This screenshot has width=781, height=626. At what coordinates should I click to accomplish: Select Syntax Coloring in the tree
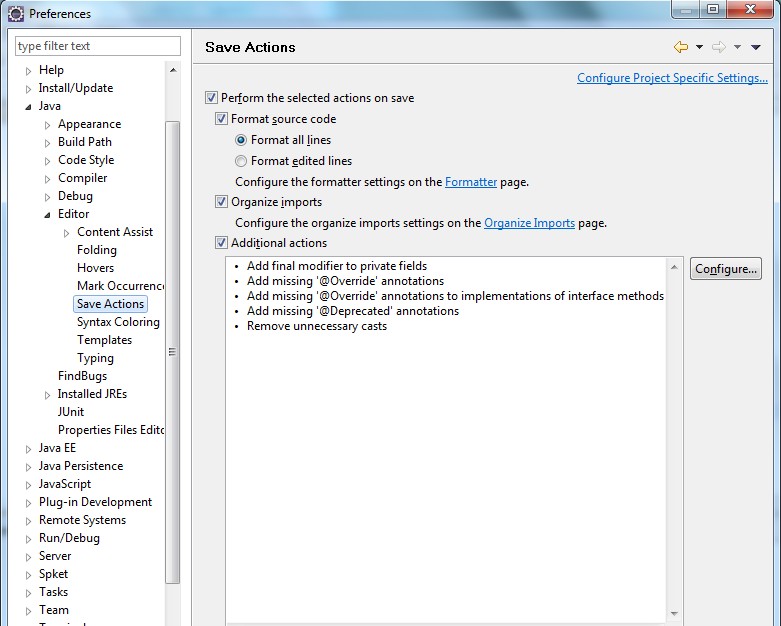coord(118,322)
